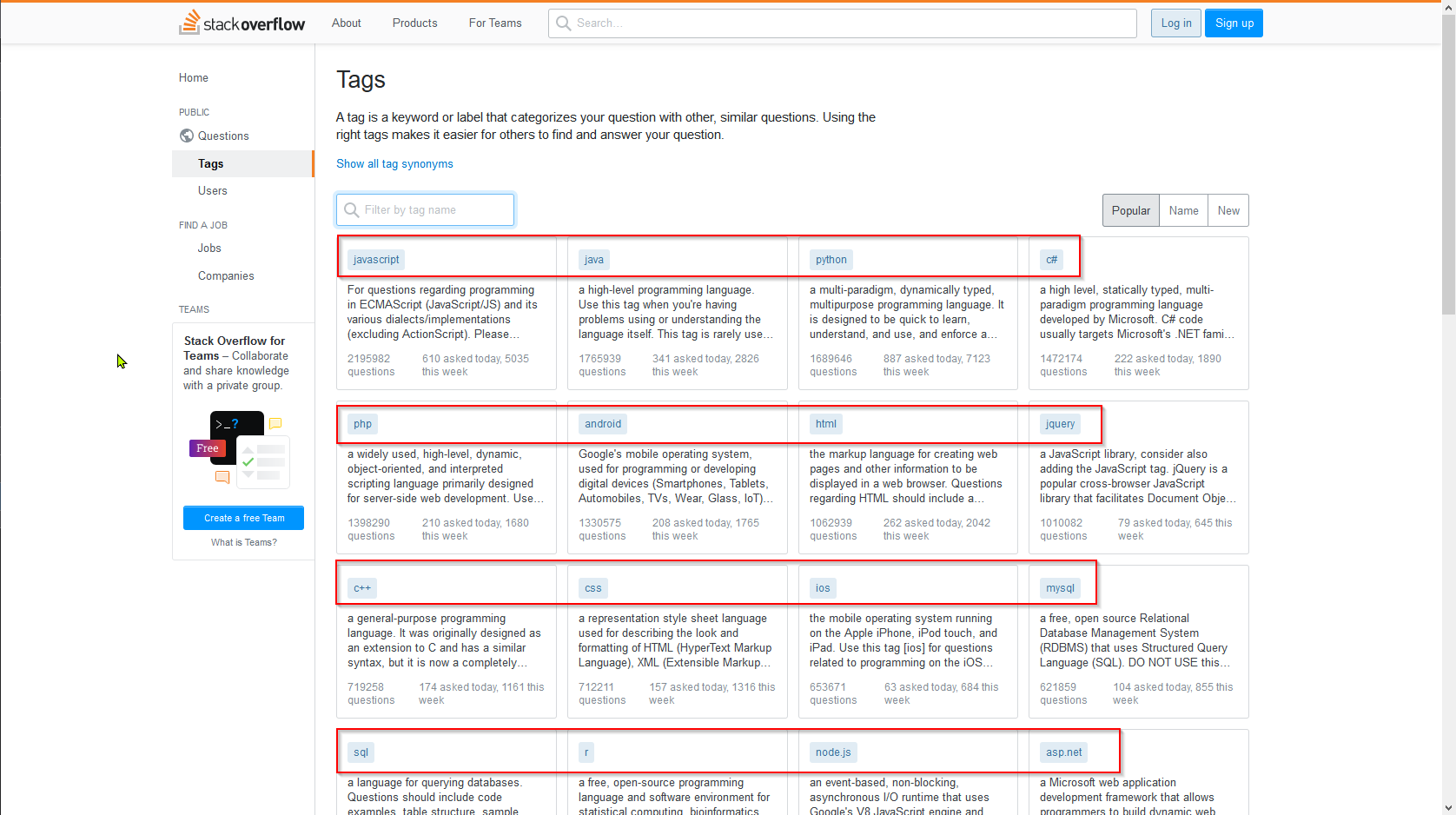
Task: Open Jobs in the sidebar
Action: pyautogui.click(x=209, y=248)
